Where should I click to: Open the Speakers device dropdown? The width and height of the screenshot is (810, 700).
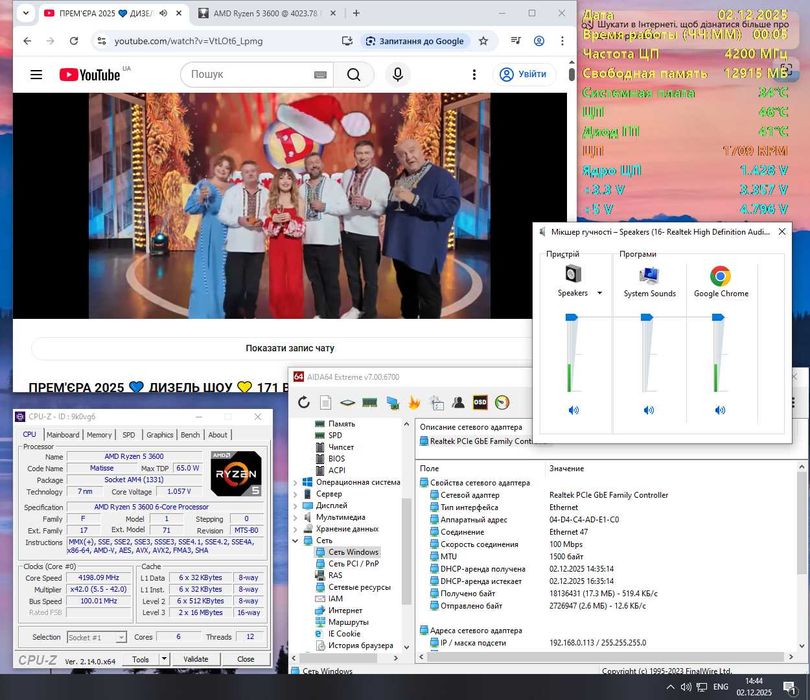click(600, 294)
